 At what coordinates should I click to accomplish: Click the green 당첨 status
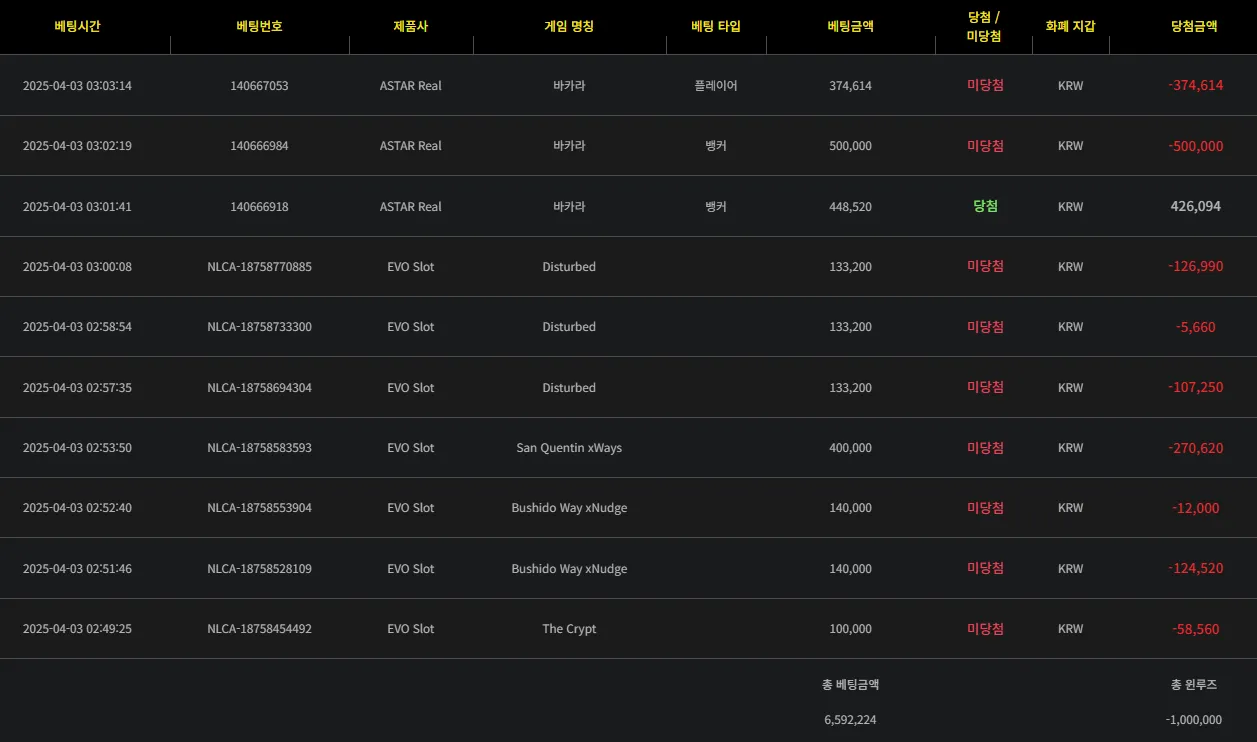click(985, 206)
